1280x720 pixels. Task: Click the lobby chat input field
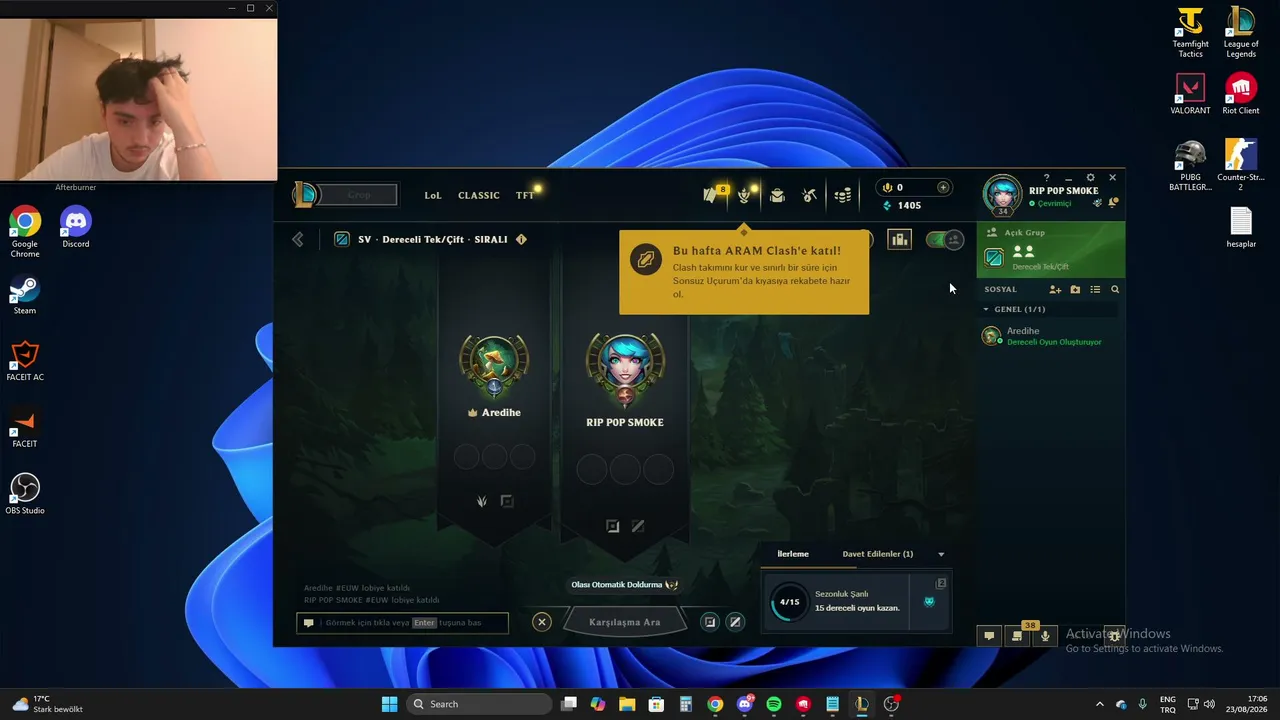tap(403, 623)
